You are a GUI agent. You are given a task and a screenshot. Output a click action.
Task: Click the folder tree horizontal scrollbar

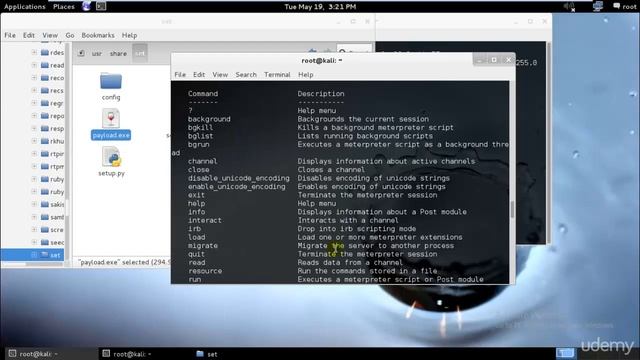[44, 264]
